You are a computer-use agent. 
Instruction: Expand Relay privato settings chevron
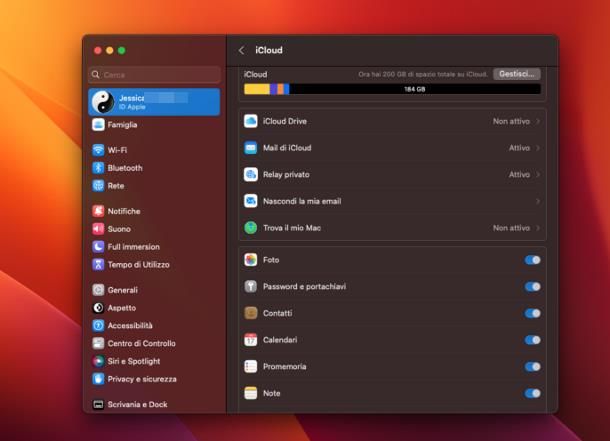click(x=538, y=175)
